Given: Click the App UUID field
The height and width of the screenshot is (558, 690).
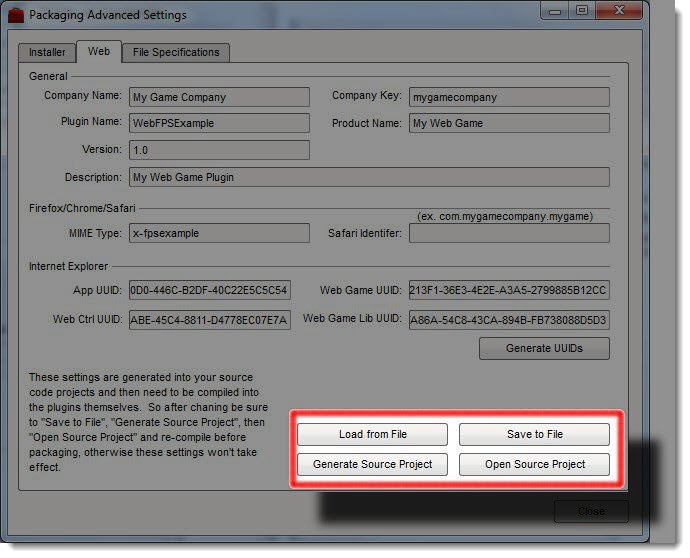Looking at the screenshot, I should 209,290.
